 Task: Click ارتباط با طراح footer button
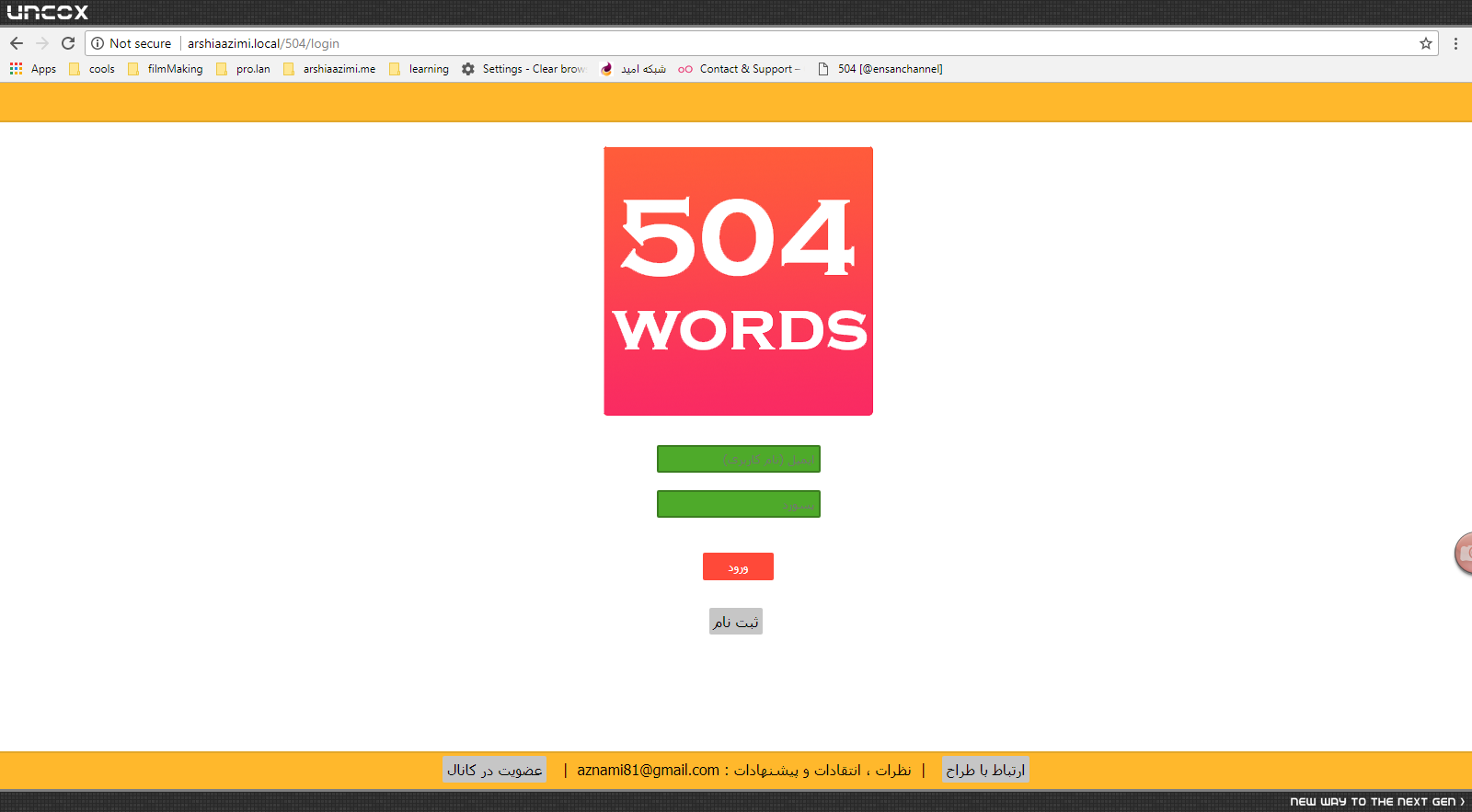pyautogui.click(x=985, y=770)
